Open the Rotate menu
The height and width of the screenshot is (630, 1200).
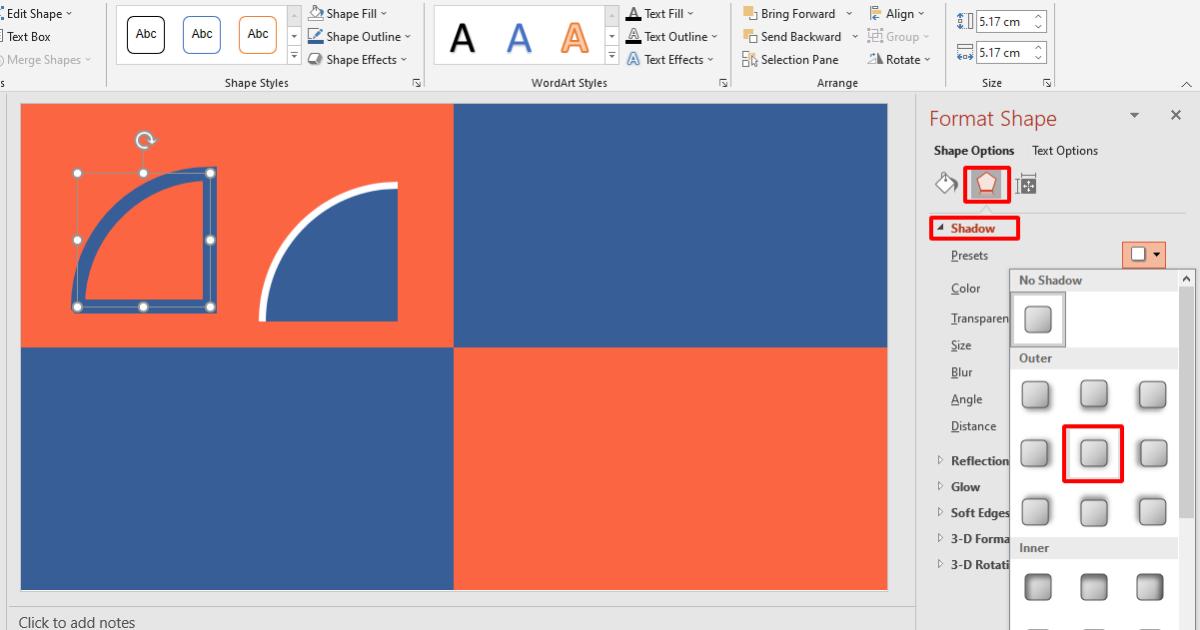[x=899, y=59]
